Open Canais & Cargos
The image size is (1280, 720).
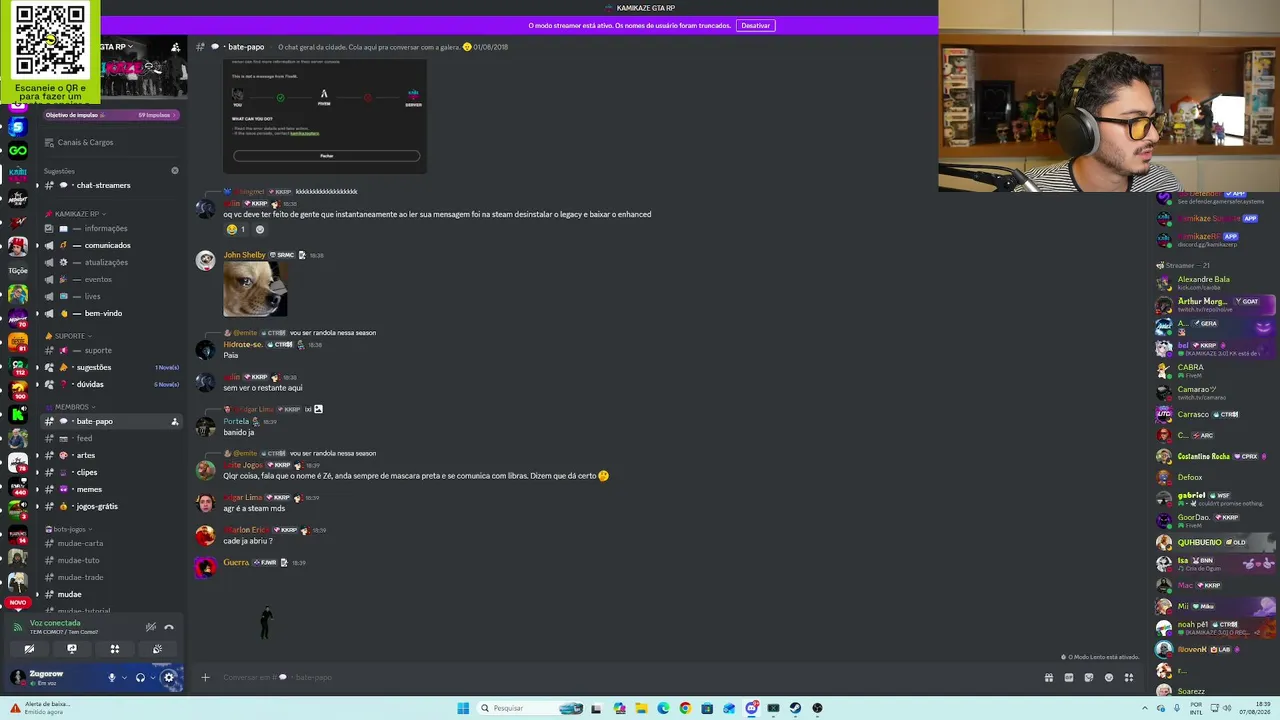click(110, 142)
